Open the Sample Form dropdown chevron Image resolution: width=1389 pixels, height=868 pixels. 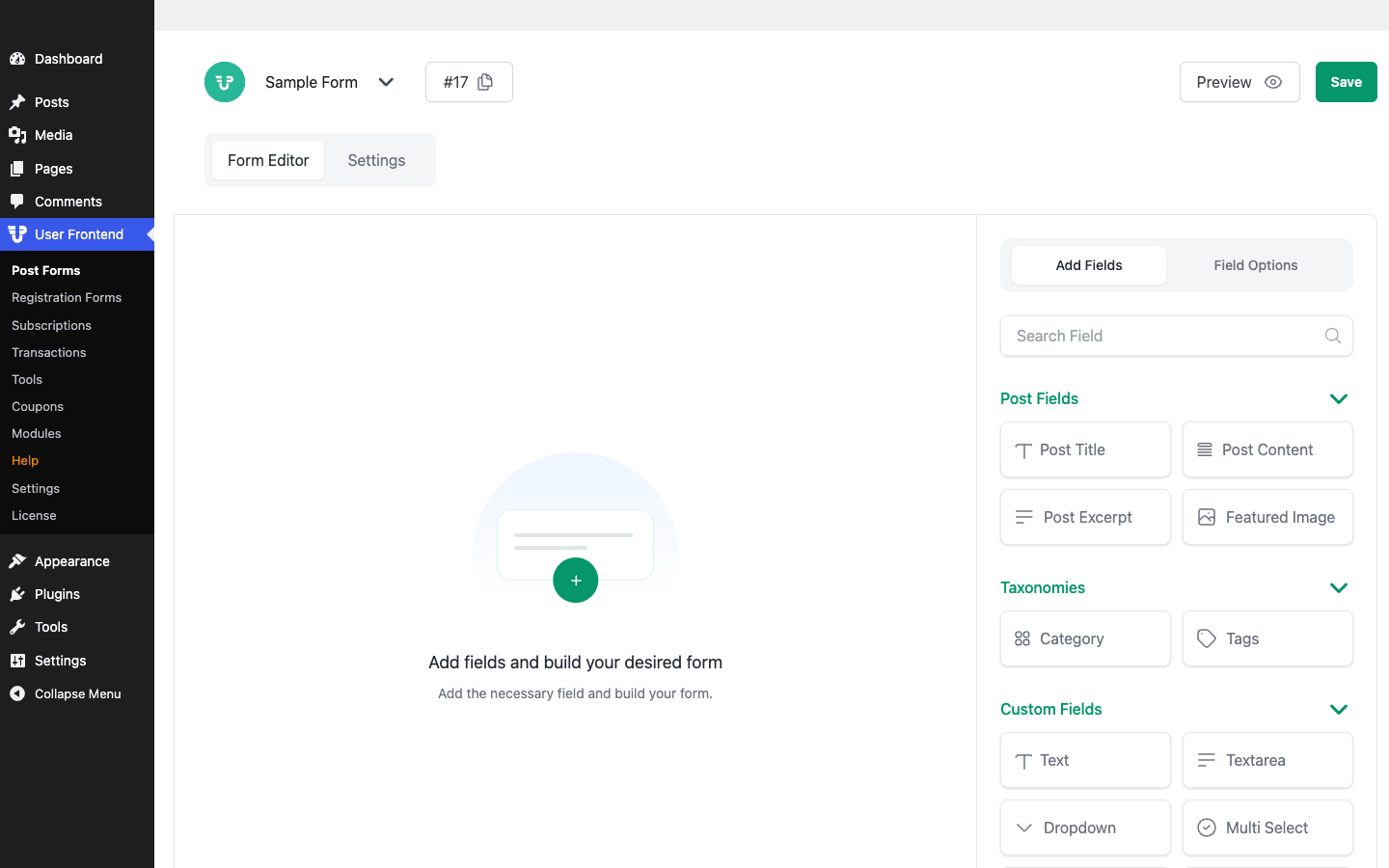point(386,82)
